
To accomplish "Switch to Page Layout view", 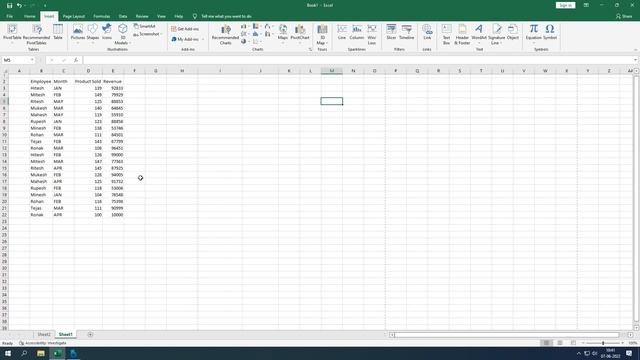I will [560, 343].
